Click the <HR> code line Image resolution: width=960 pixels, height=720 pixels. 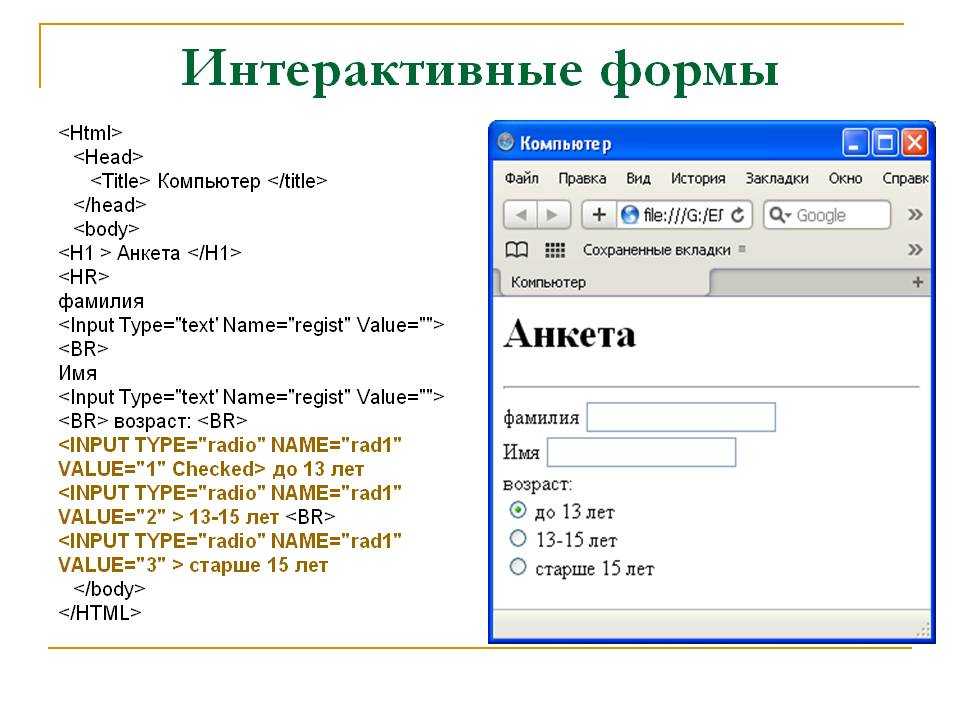click(84, 277)
